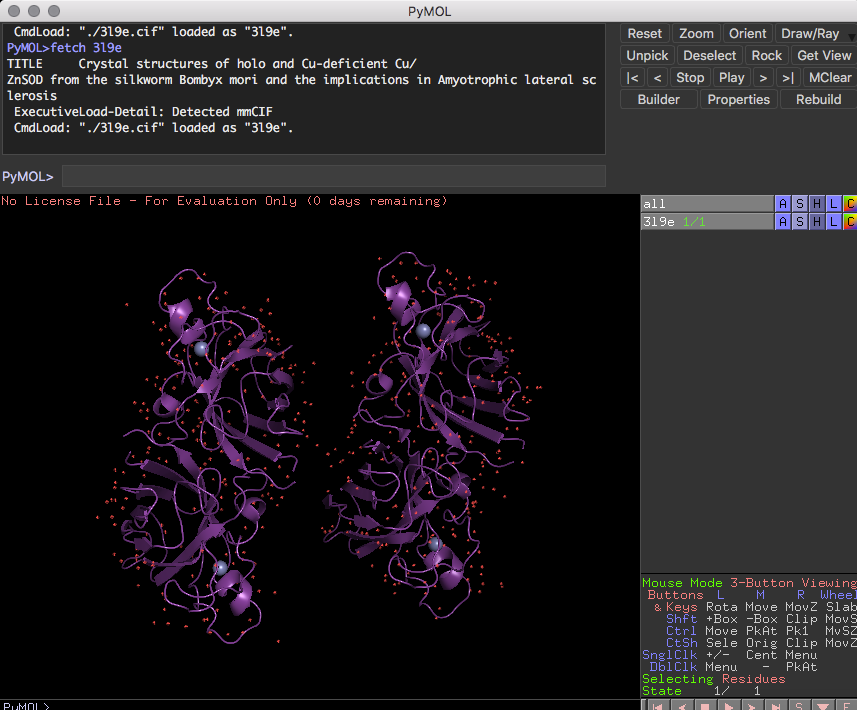The width and height of the screenshot is (857, 710).
Task: Click the Zoom button
Action: click(x=696, y=33)
